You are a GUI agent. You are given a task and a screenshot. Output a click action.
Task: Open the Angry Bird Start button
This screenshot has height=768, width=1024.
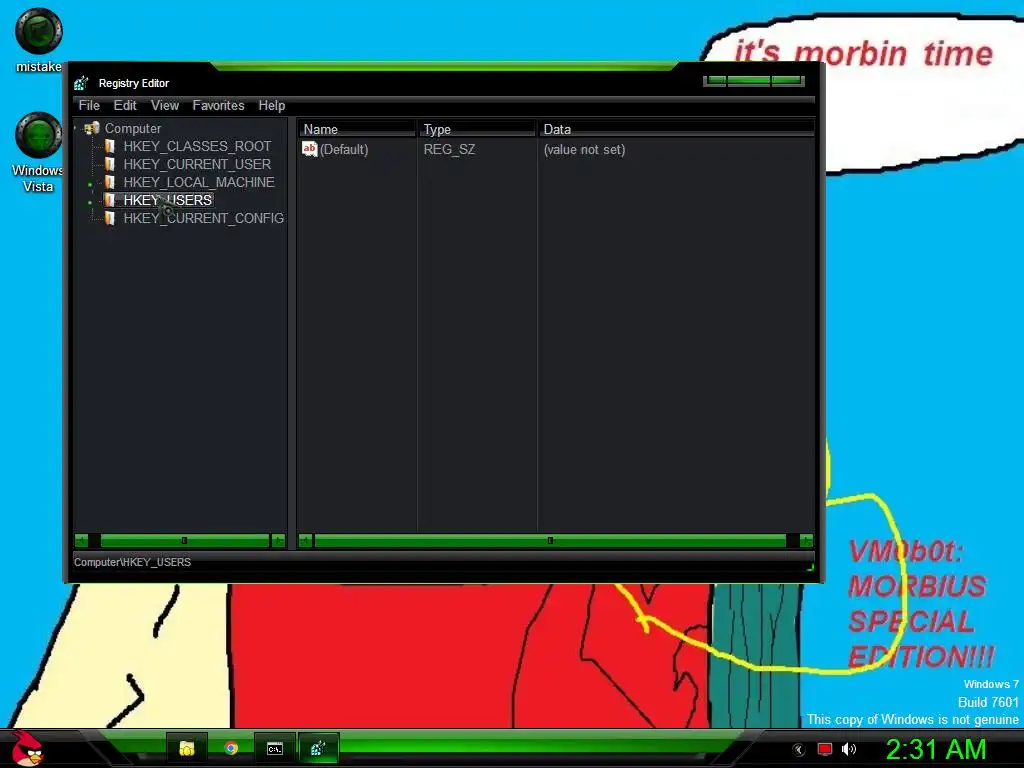click(27, 748)
